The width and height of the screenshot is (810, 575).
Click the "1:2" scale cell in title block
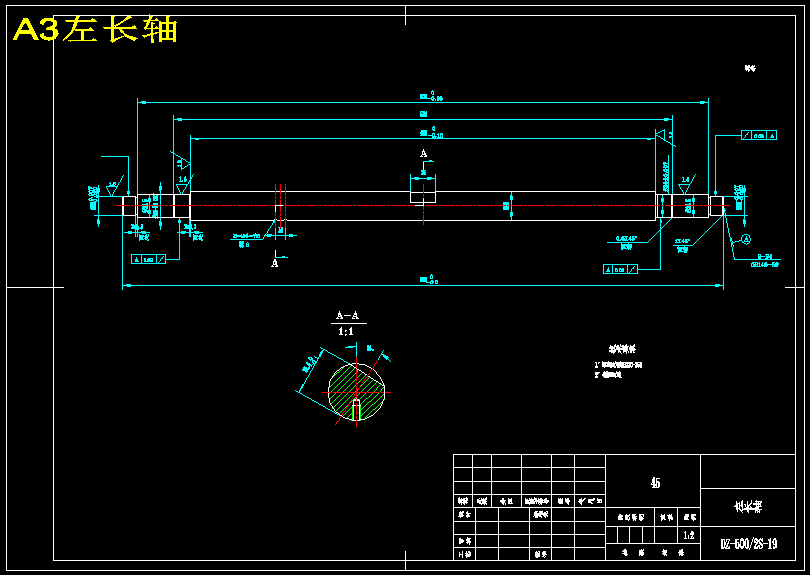tap(689, 535)
